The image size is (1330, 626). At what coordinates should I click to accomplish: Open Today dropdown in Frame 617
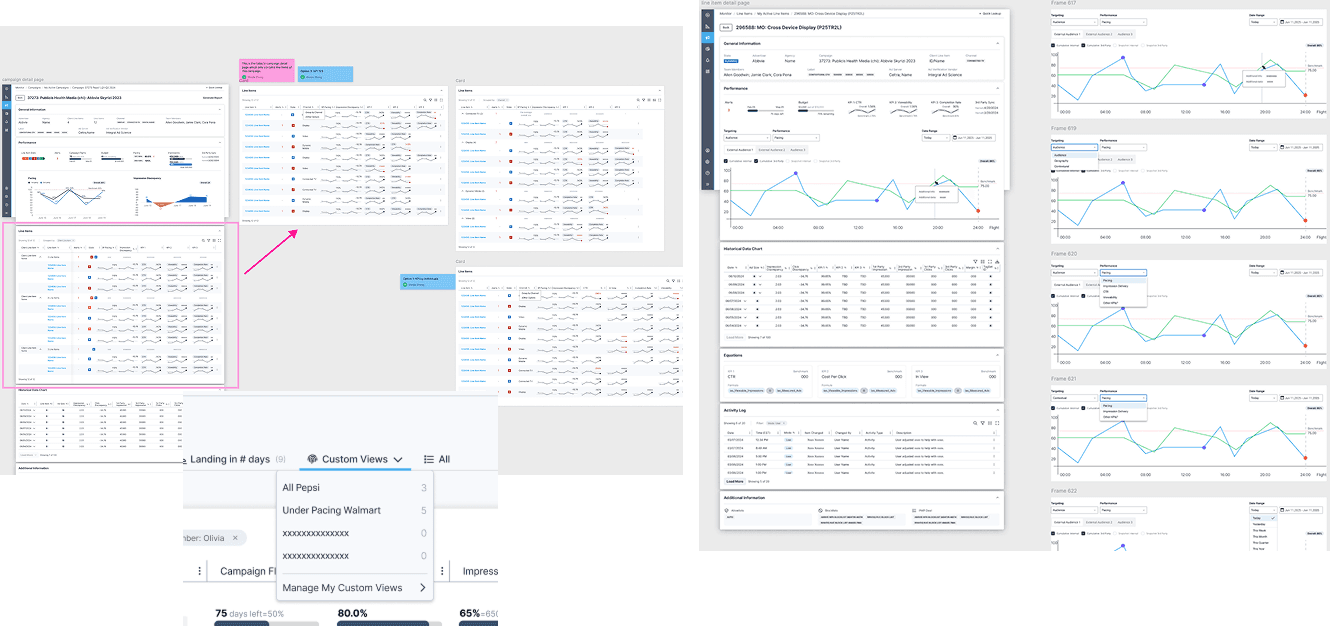tap(1263, 22)
